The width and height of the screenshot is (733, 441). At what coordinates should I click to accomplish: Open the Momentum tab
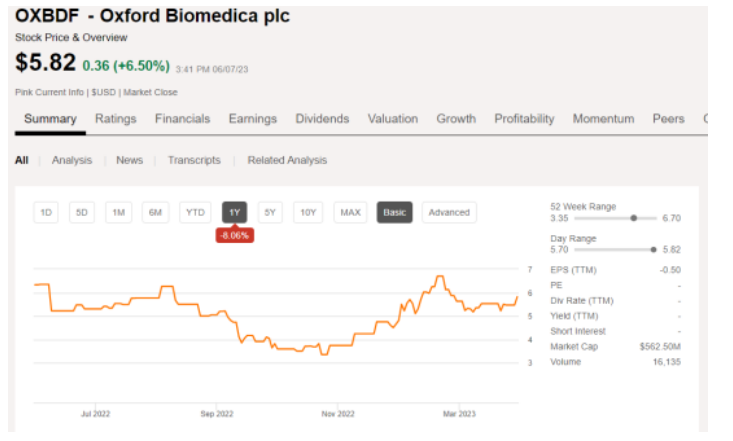click(x=603, y=119)
